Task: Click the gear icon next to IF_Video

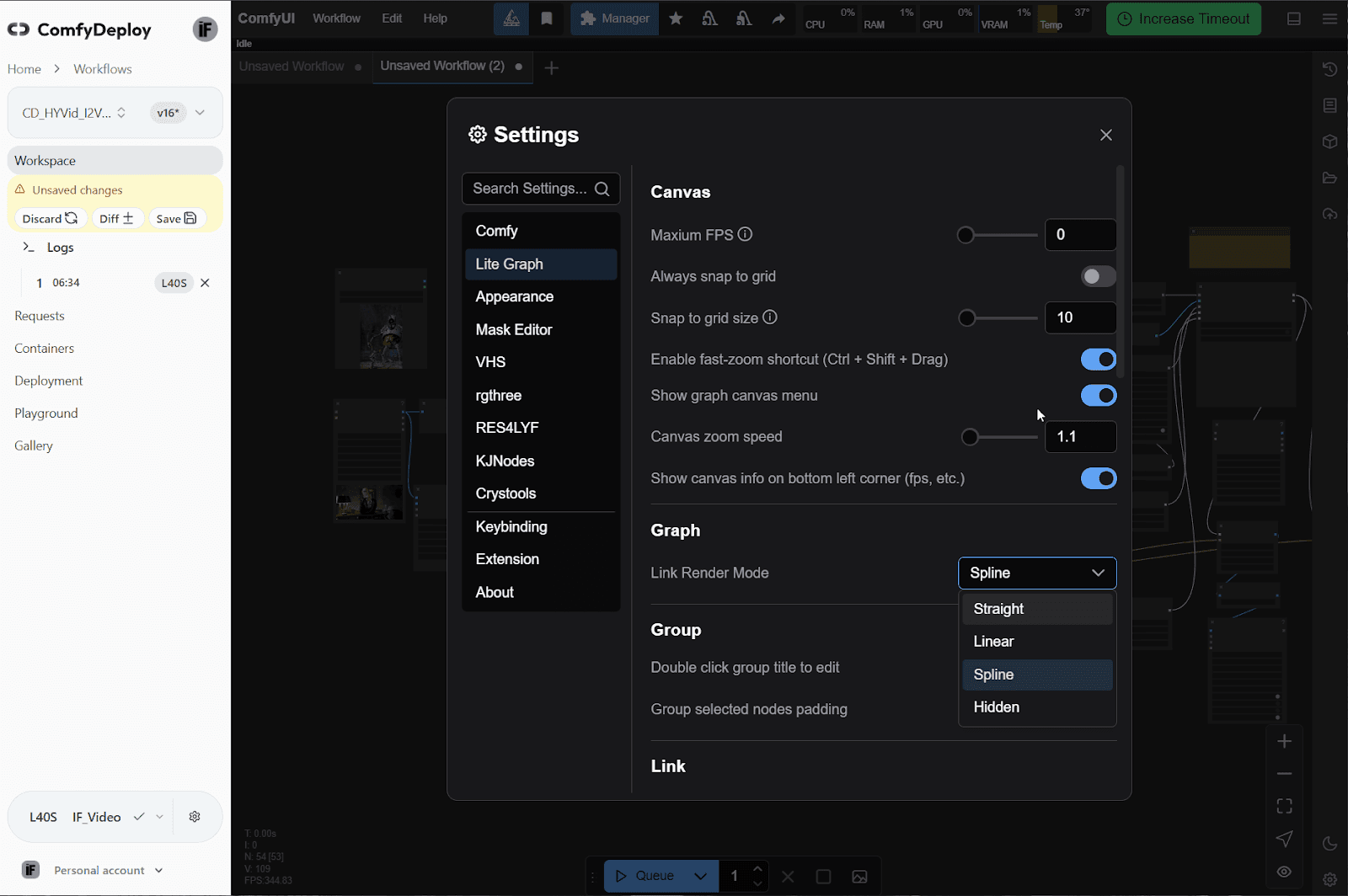Action: point(195,817)
